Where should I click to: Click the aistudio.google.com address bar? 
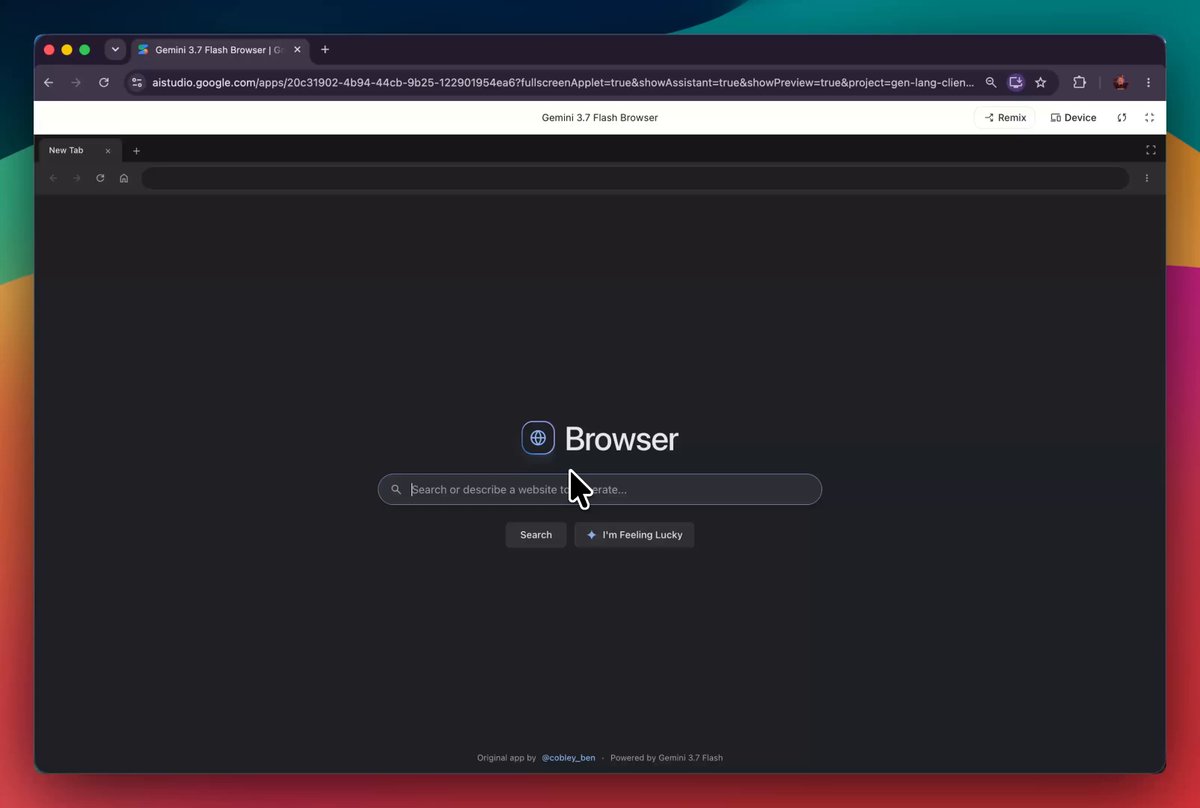[561, 83]
